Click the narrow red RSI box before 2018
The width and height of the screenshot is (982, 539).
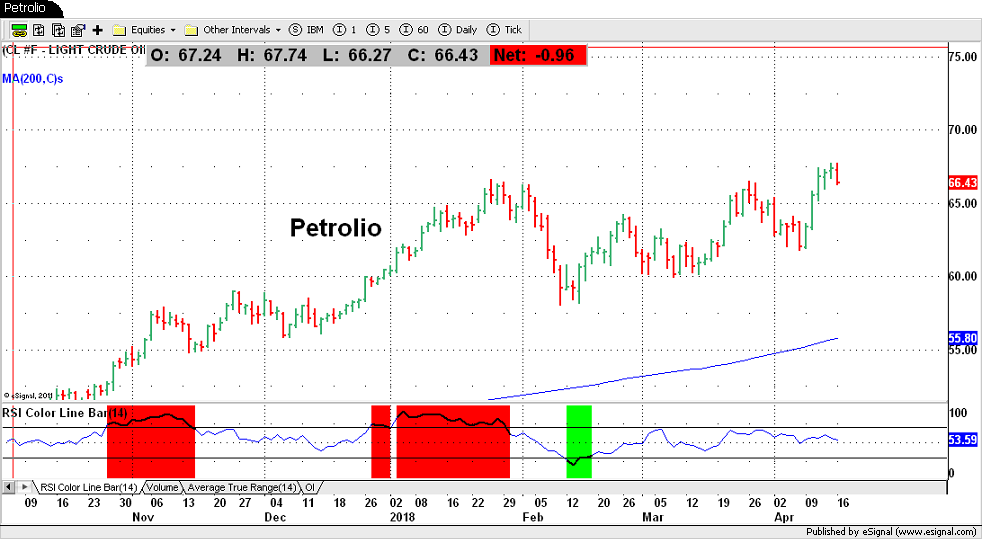coord(381,442)
